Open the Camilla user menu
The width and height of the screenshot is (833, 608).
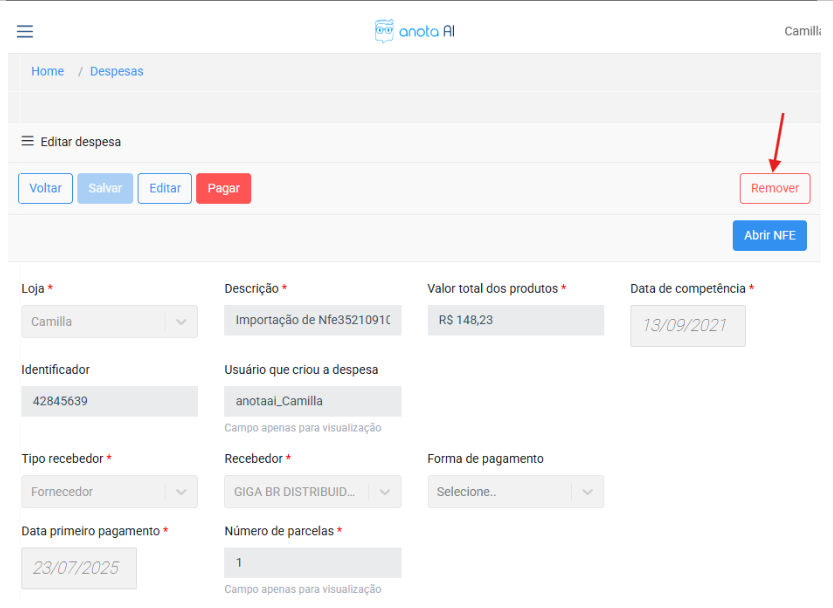803,31
